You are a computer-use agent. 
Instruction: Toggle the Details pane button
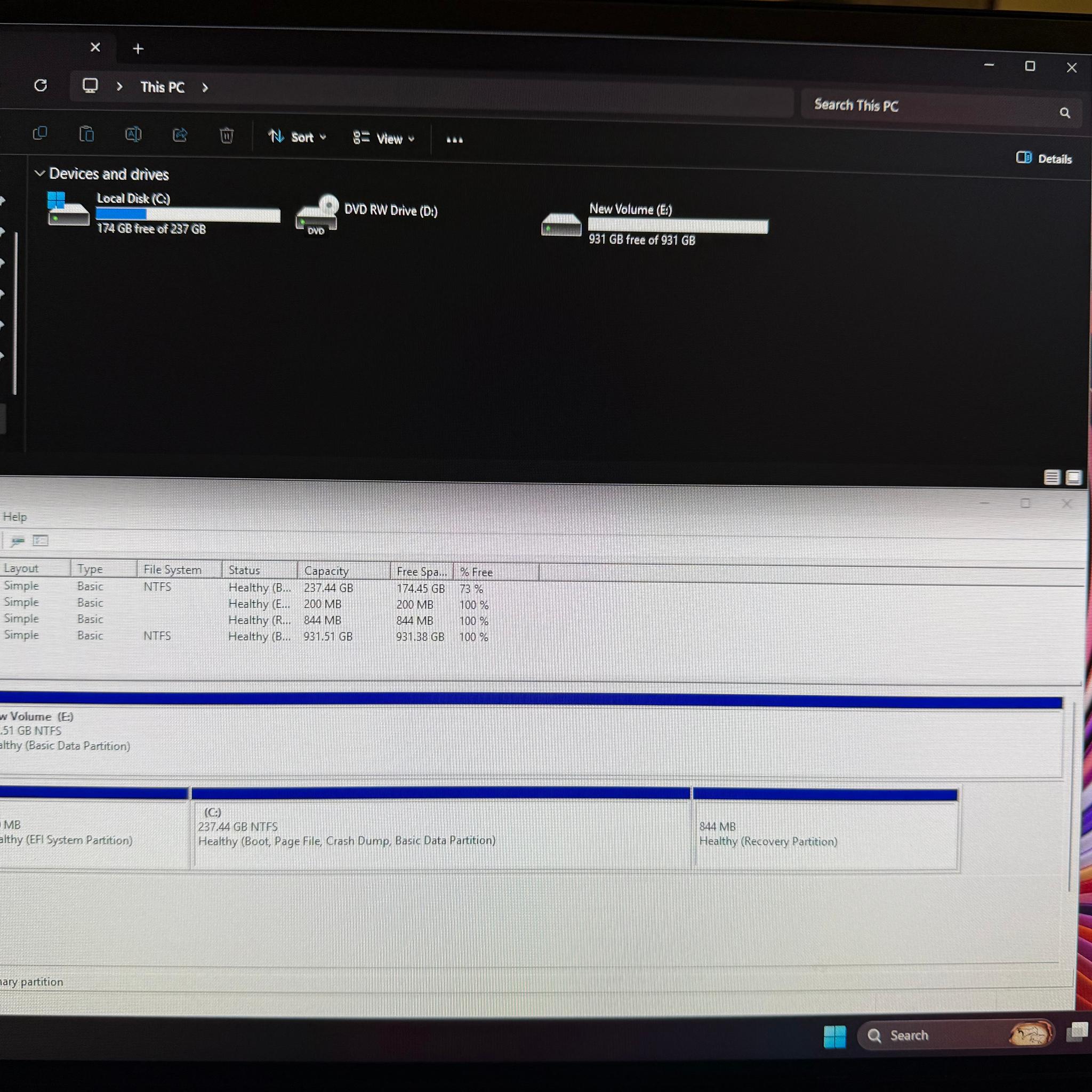pos(1044,158)
